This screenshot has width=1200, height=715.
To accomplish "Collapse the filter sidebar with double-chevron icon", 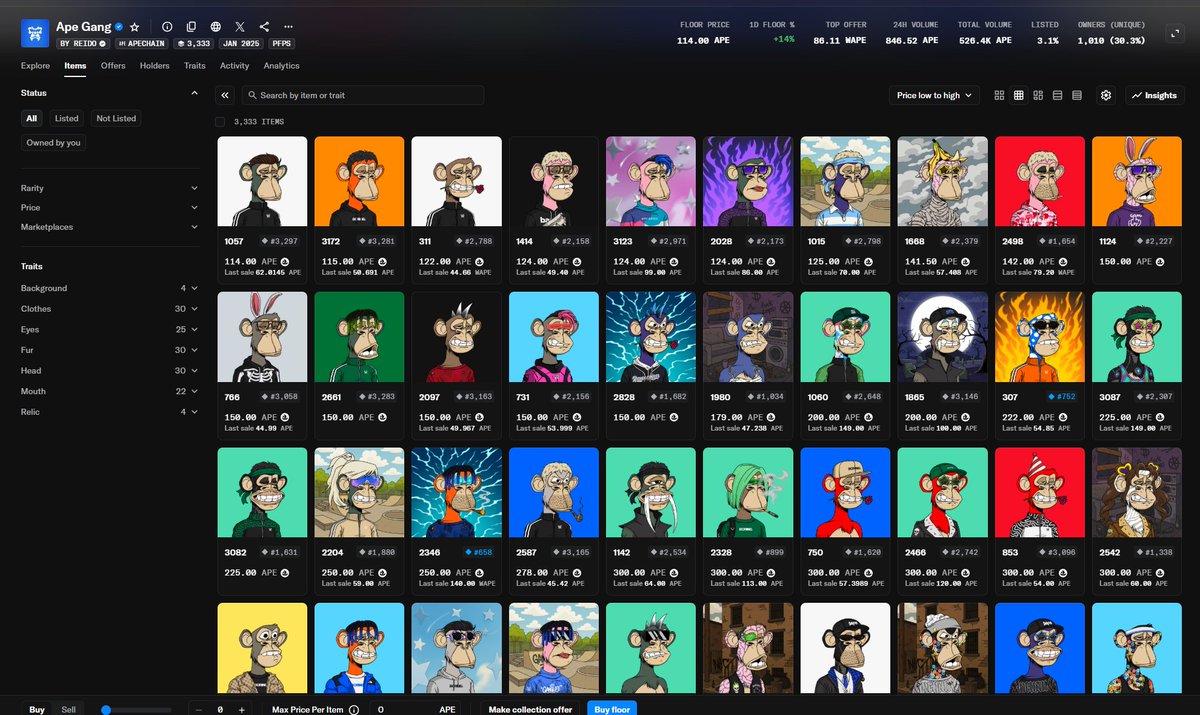I will (225, 95).
